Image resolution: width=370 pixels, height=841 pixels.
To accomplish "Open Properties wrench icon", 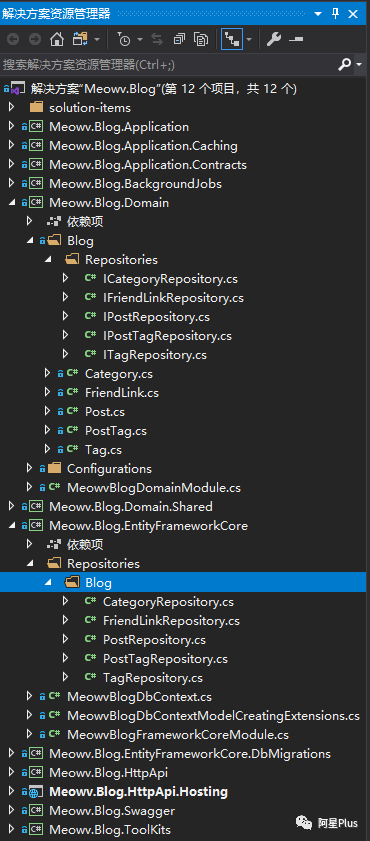I will tap(273, 39).
